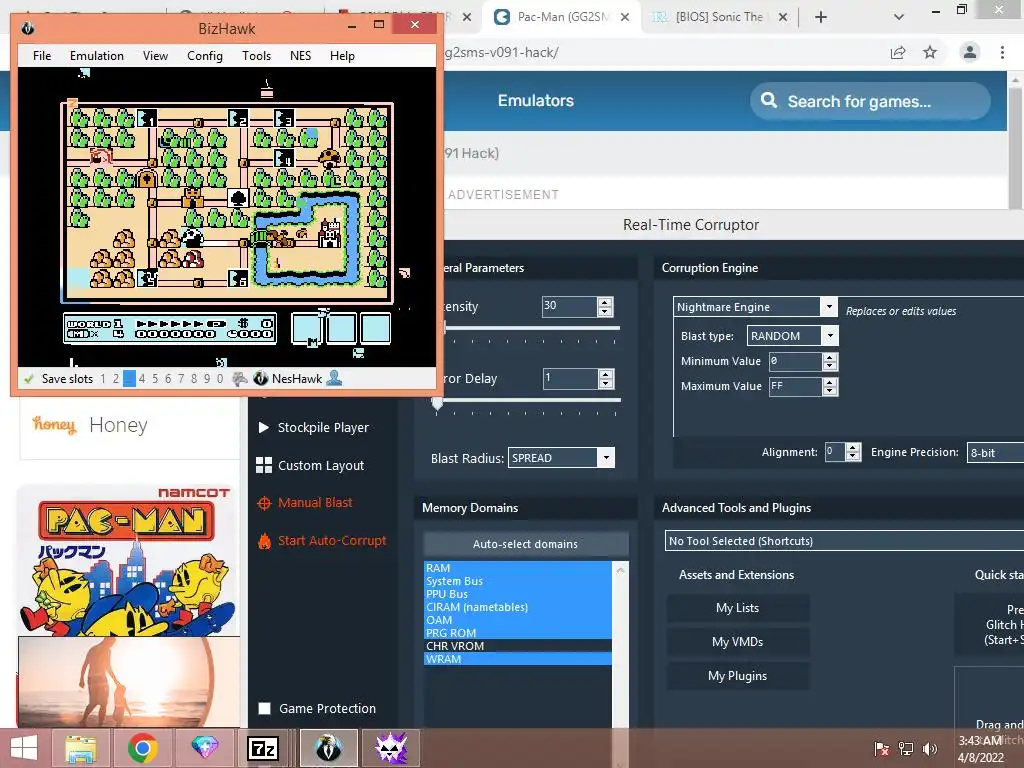Select highlighted save slot 3 in BizHawk
Screen dimensions: 1024x768
(x=129, y=379)
